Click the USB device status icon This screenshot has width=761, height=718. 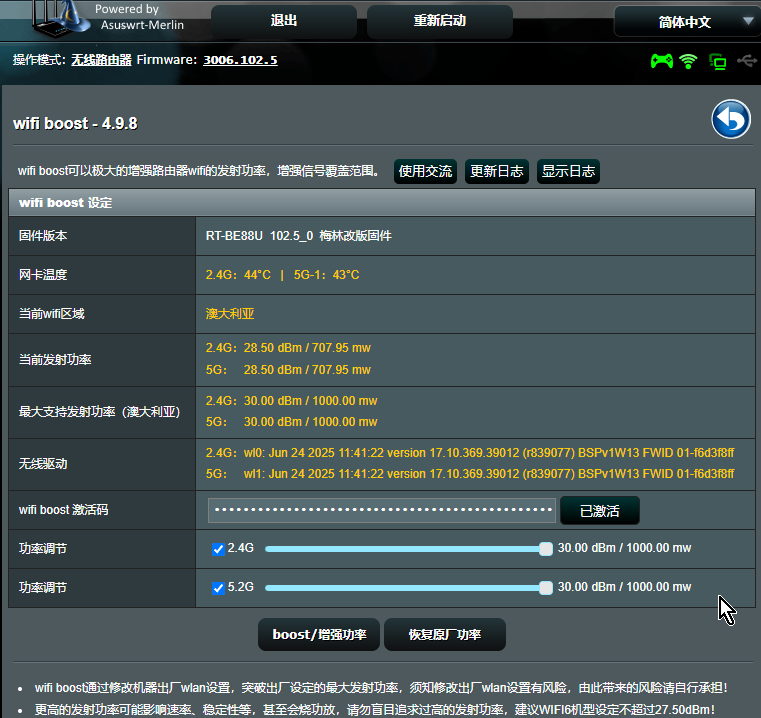click(x=746, y=61)
